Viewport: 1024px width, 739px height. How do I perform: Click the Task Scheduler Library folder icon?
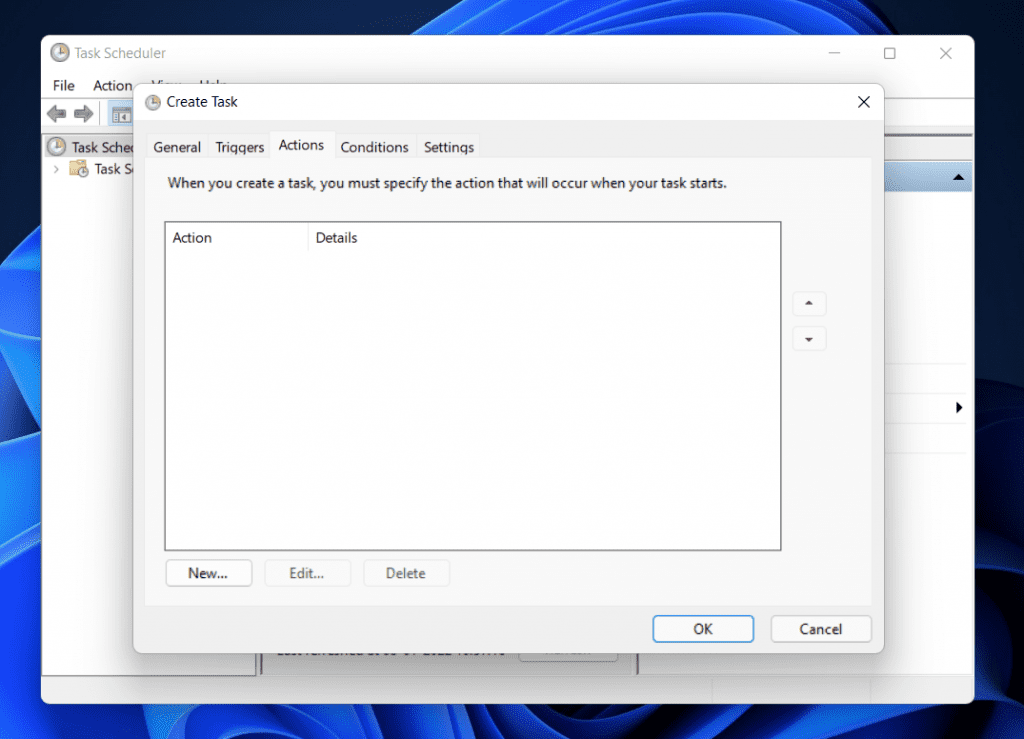pyautogui.click(x=78, y=169)
